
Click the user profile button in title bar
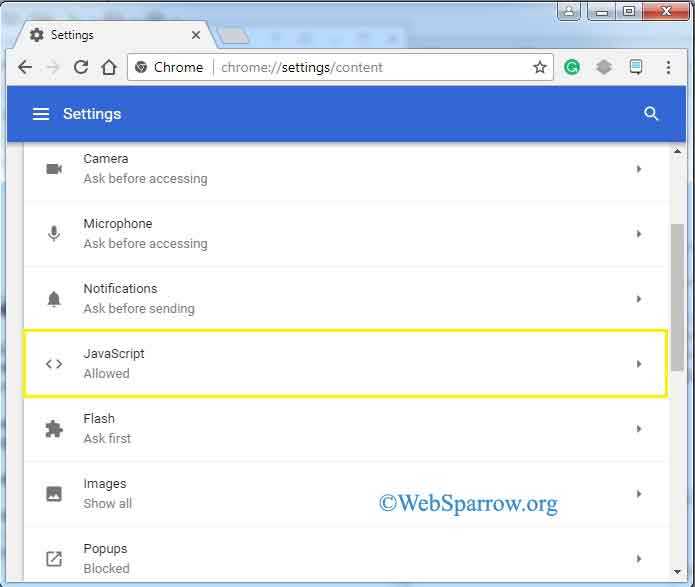point(569,10)
